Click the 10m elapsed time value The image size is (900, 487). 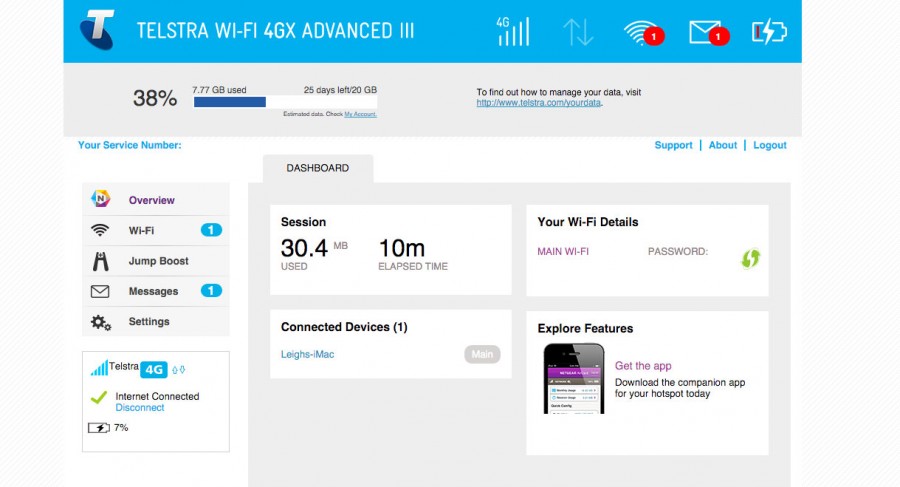click(402, 249)
